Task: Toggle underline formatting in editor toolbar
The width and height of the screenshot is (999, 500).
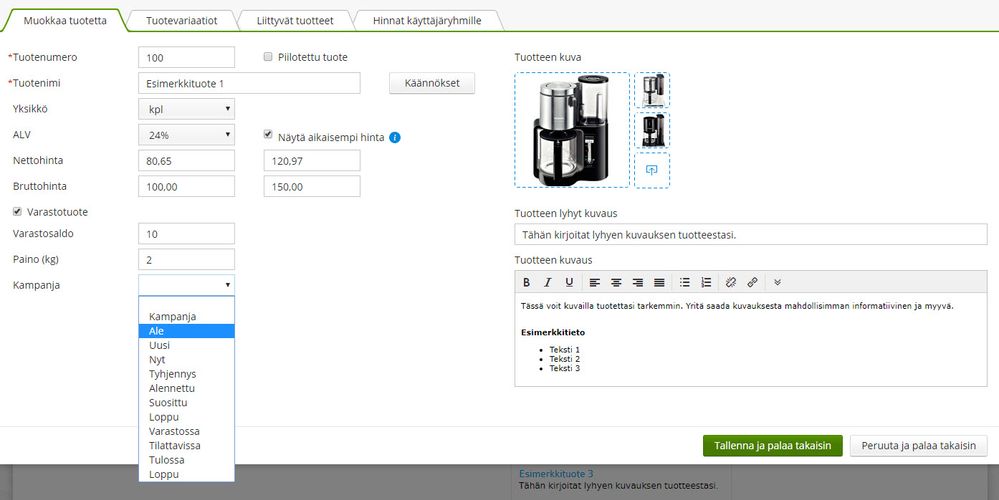Action: [569, 282]
